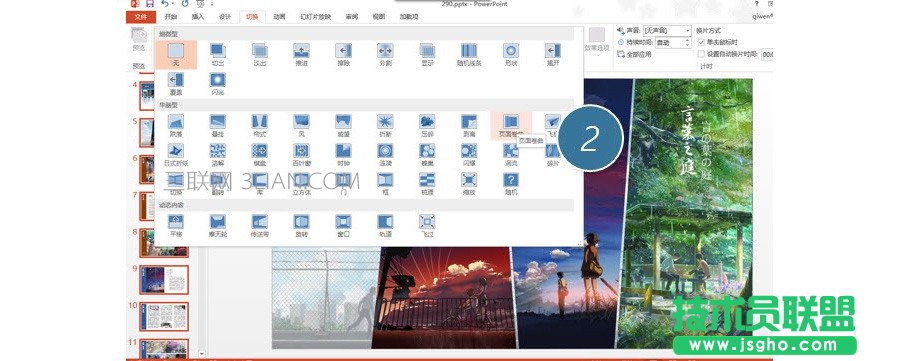
Task: Choose the 切出 (Cut) transition
Action: click(218, 55)
